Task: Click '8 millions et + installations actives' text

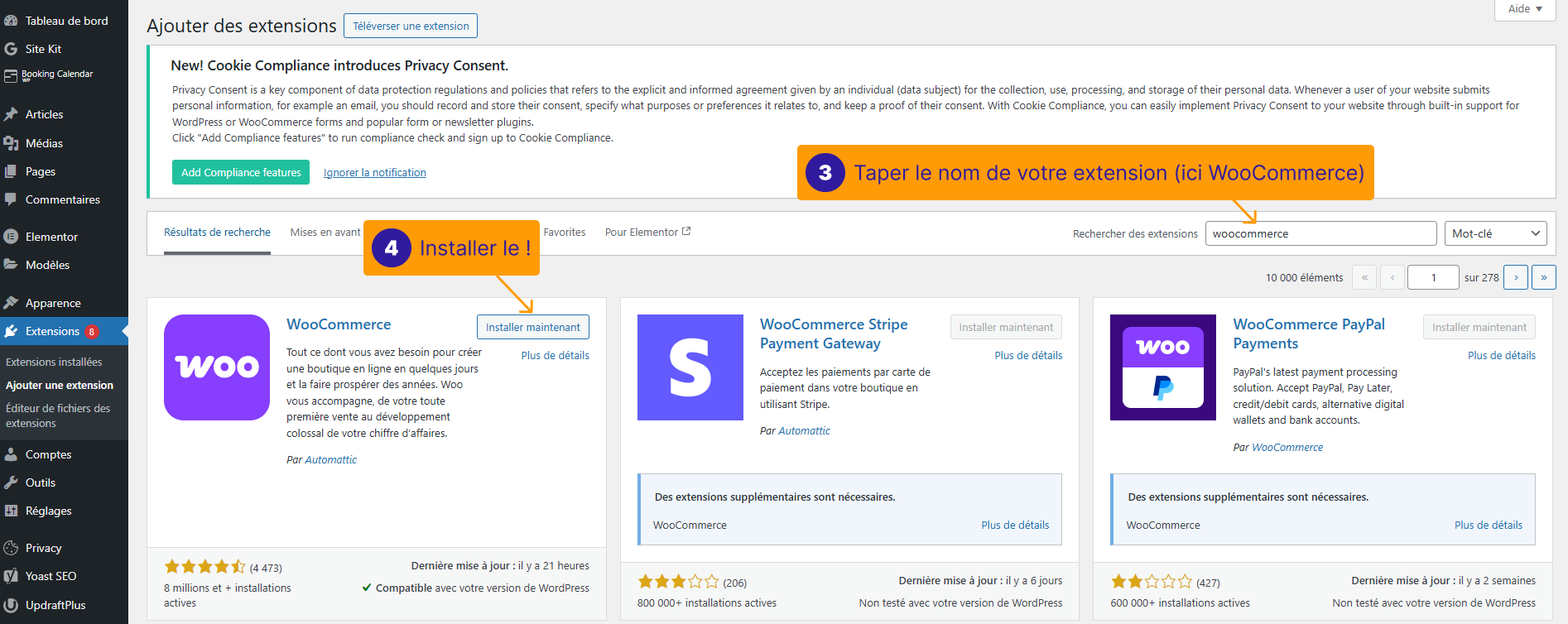Action: point(228,595)
